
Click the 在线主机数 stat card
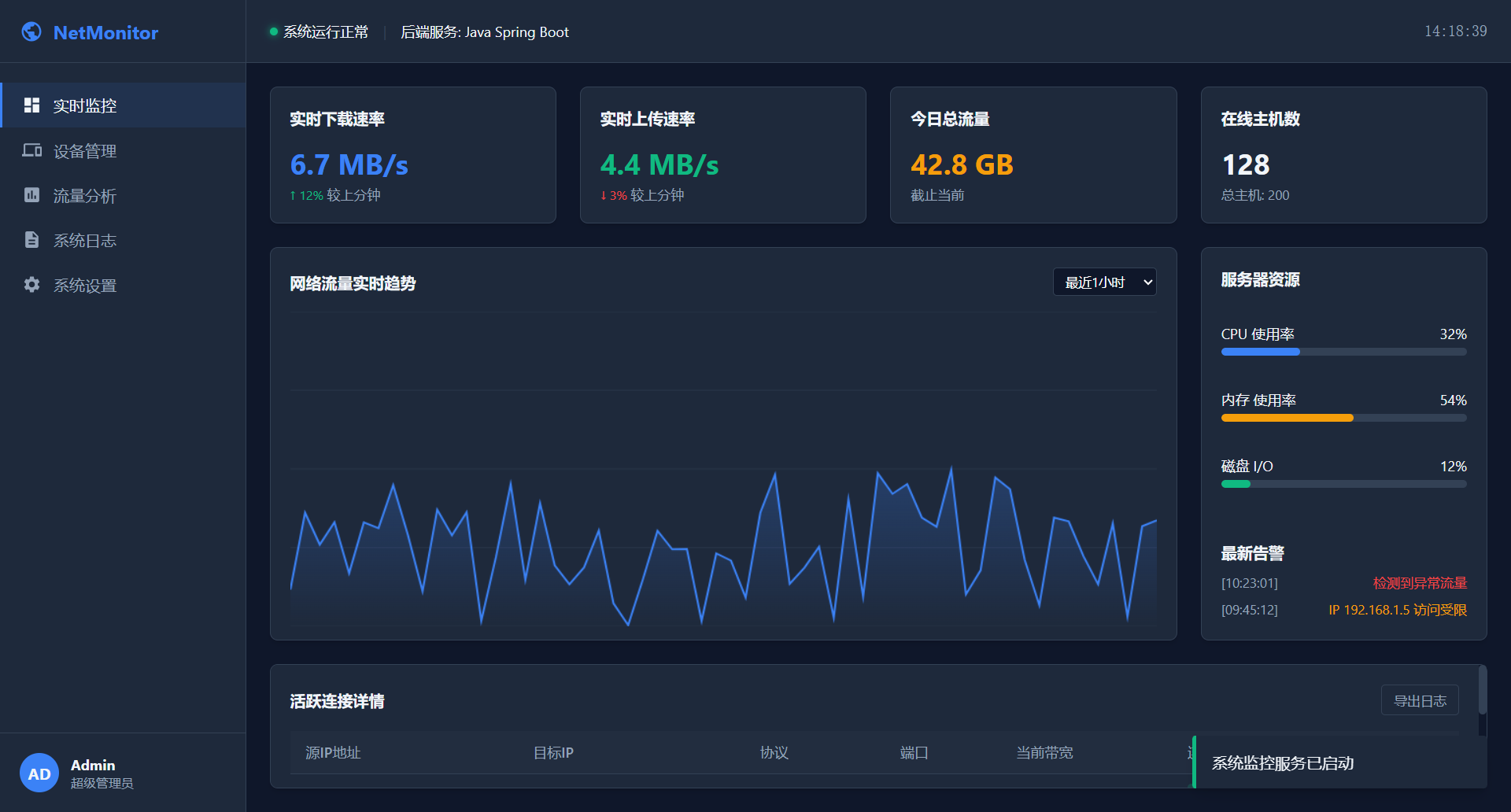pos(1343,155)
